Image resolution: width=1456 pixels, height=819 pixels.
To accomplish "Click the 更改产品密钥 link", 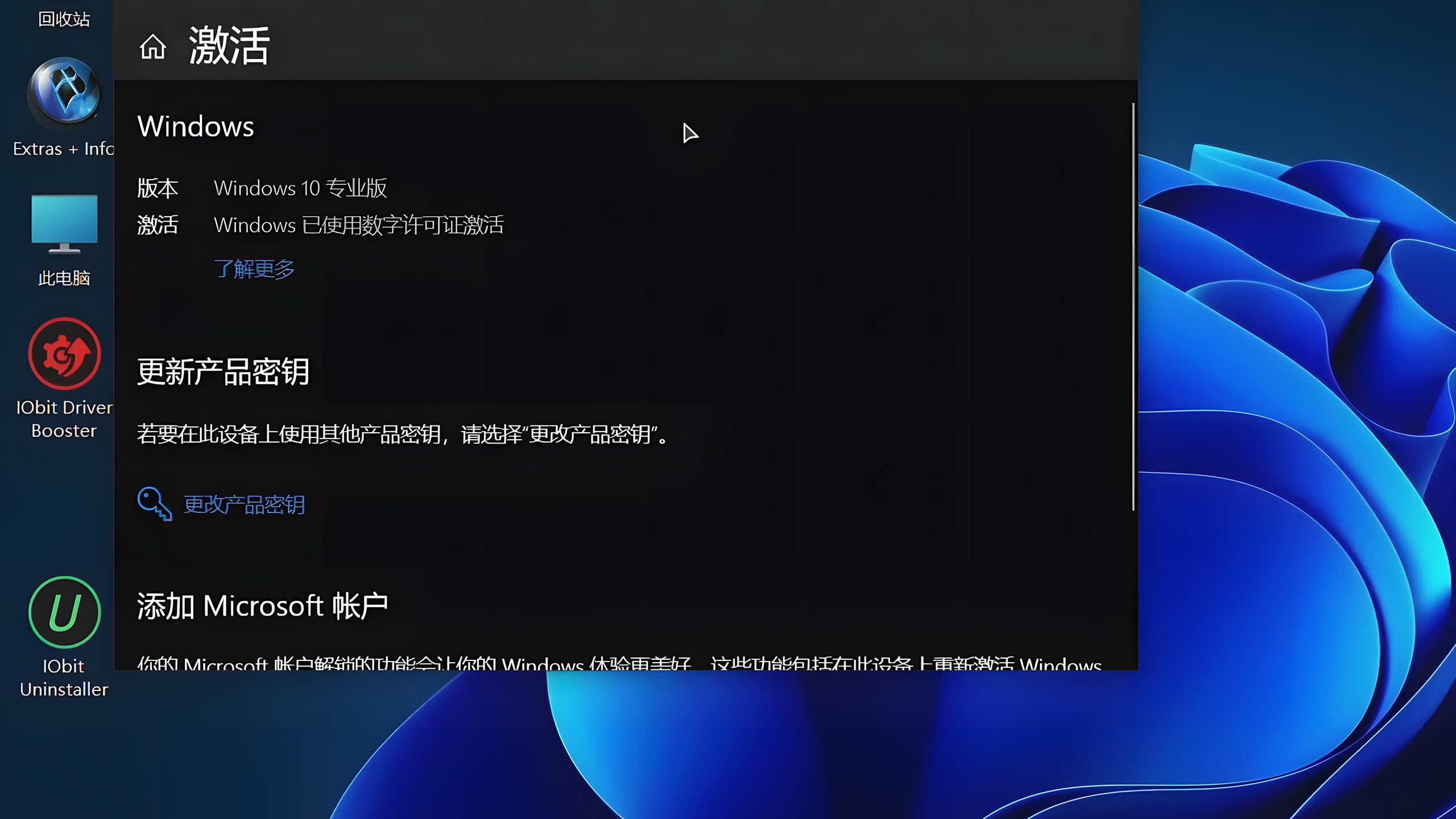I will (245, 504).
